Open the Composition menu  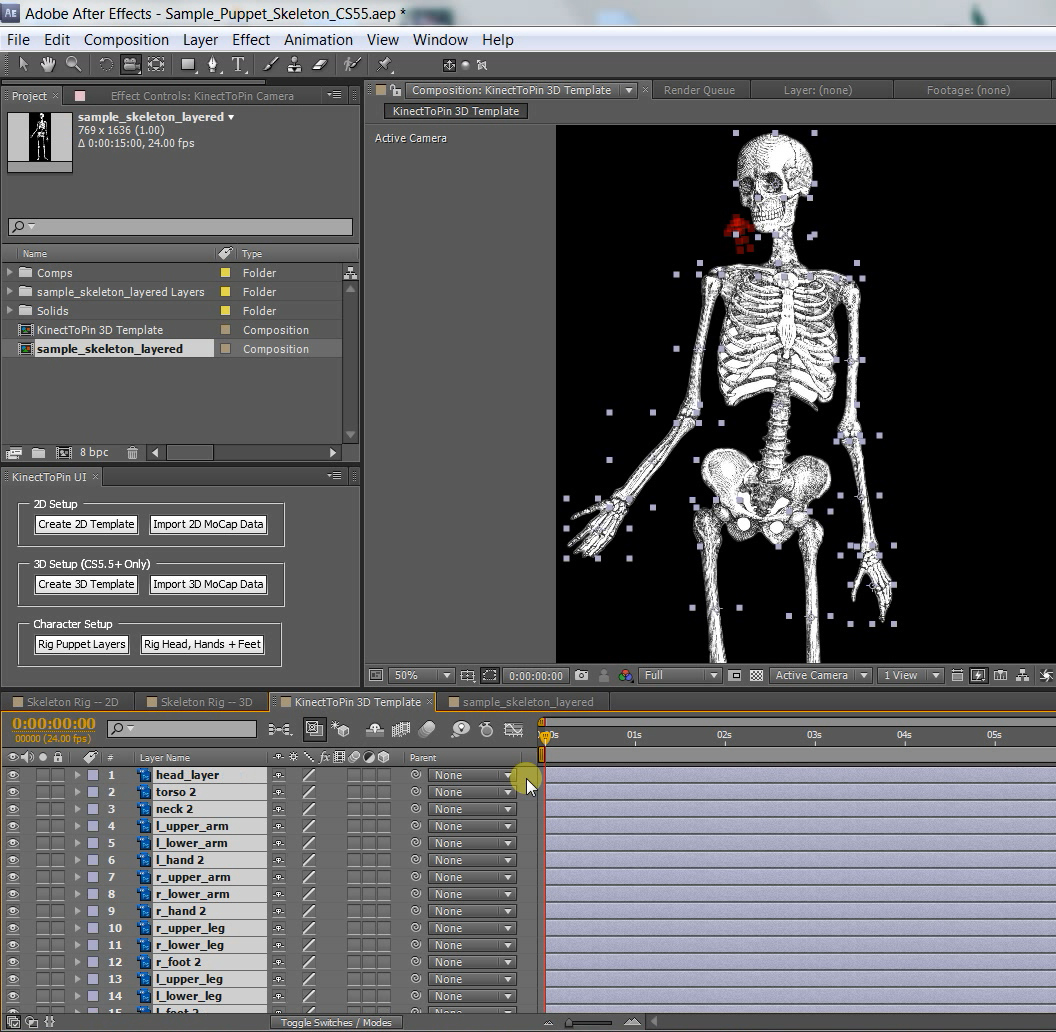[x=126, y=40]
